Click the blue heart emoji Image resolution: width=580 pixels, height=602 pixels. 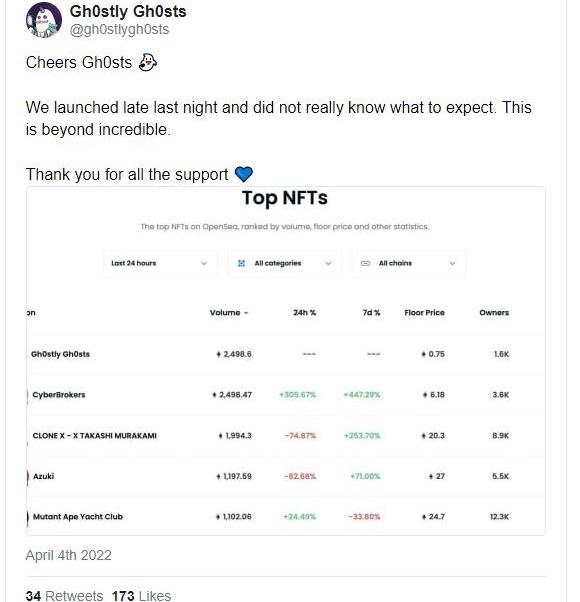click(x=244, y=174)
